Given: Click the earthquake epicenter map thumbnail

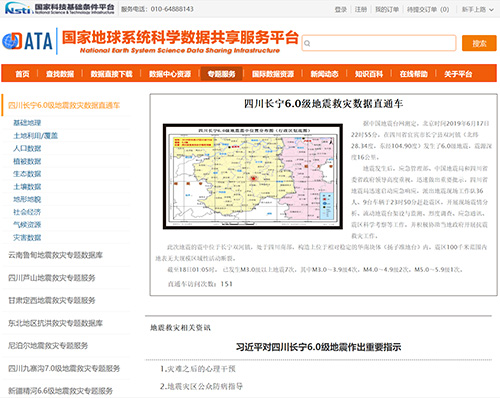Looking at the screenshot, I should (x=253, y=176).
